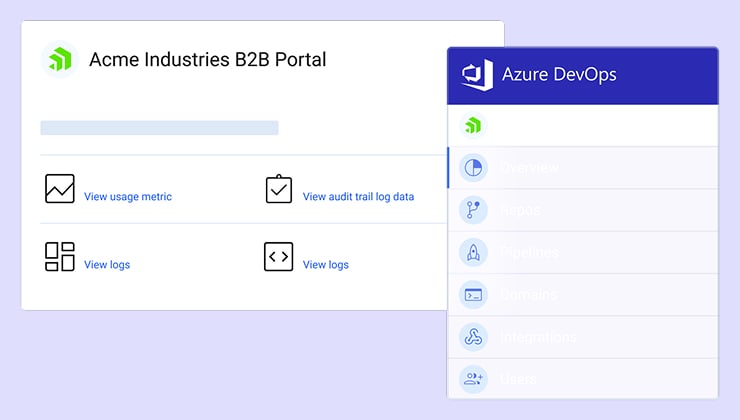Click the light blue placeholder bar under title
The height and width of the screenshot is (420, 740).
pos(159,128)
